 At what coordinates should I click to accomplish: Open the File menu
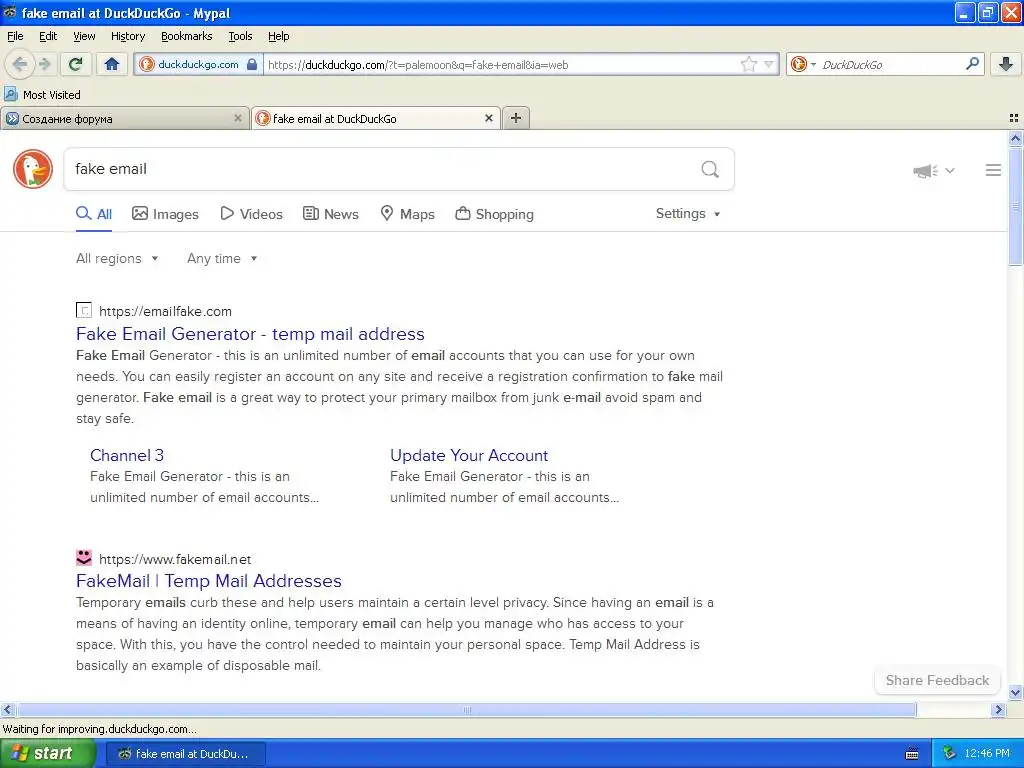(x=15, y=36)
